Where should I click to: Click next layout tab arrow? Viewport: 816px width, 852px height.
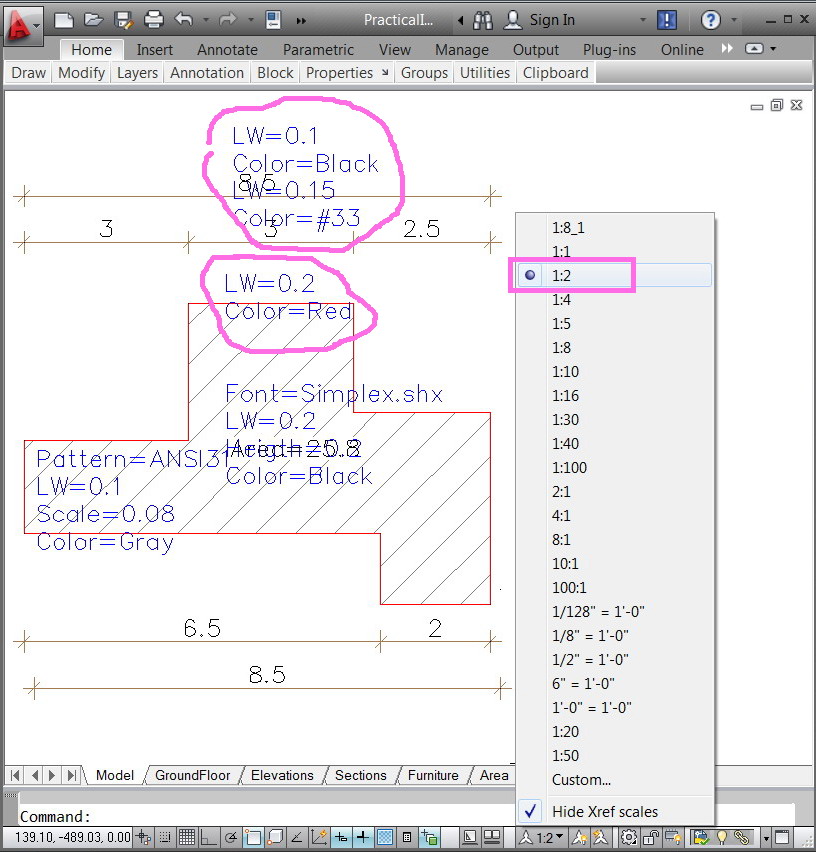(52, 775)
